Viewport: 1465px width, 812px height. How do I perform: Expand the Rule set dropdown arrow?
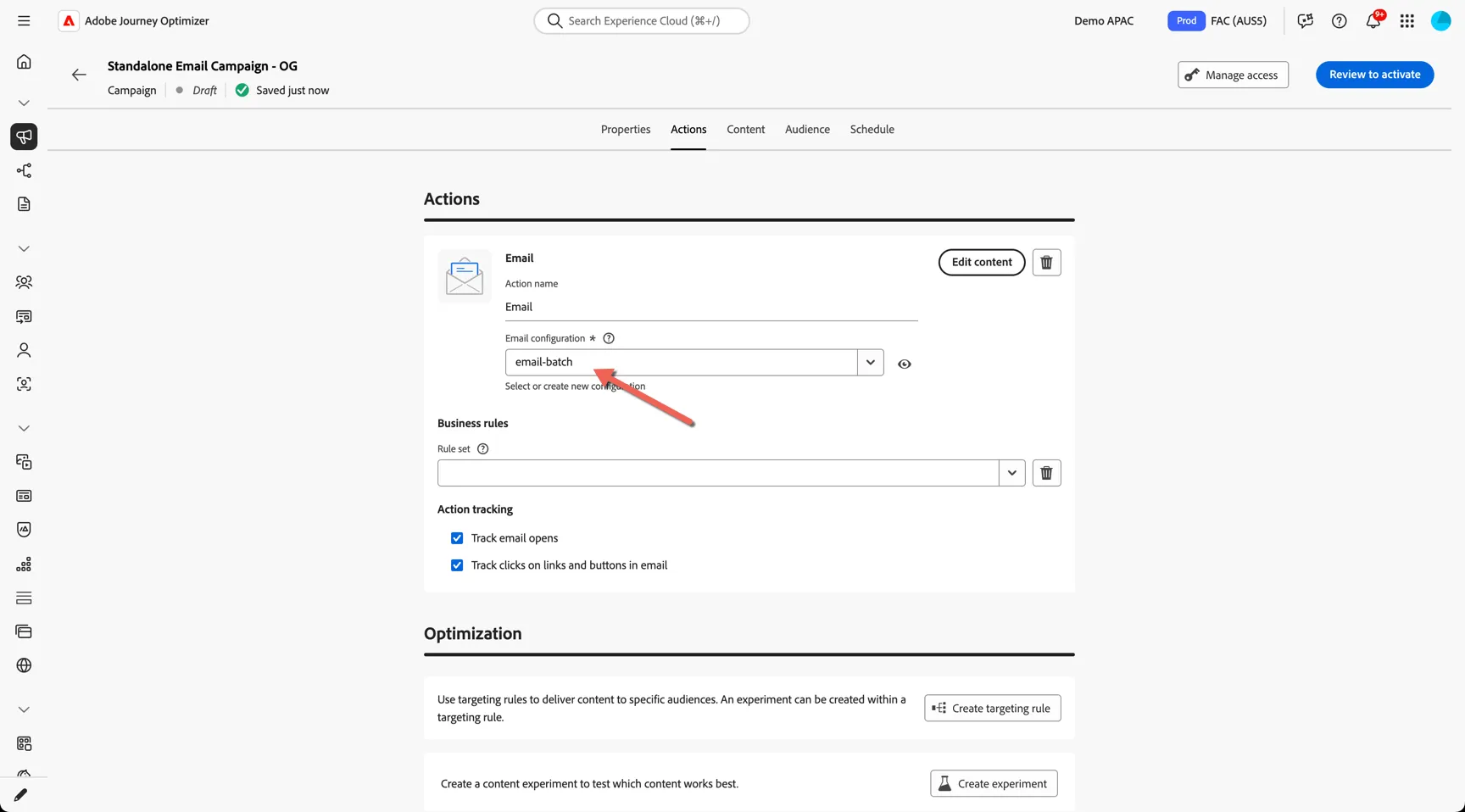[1011, 473]
